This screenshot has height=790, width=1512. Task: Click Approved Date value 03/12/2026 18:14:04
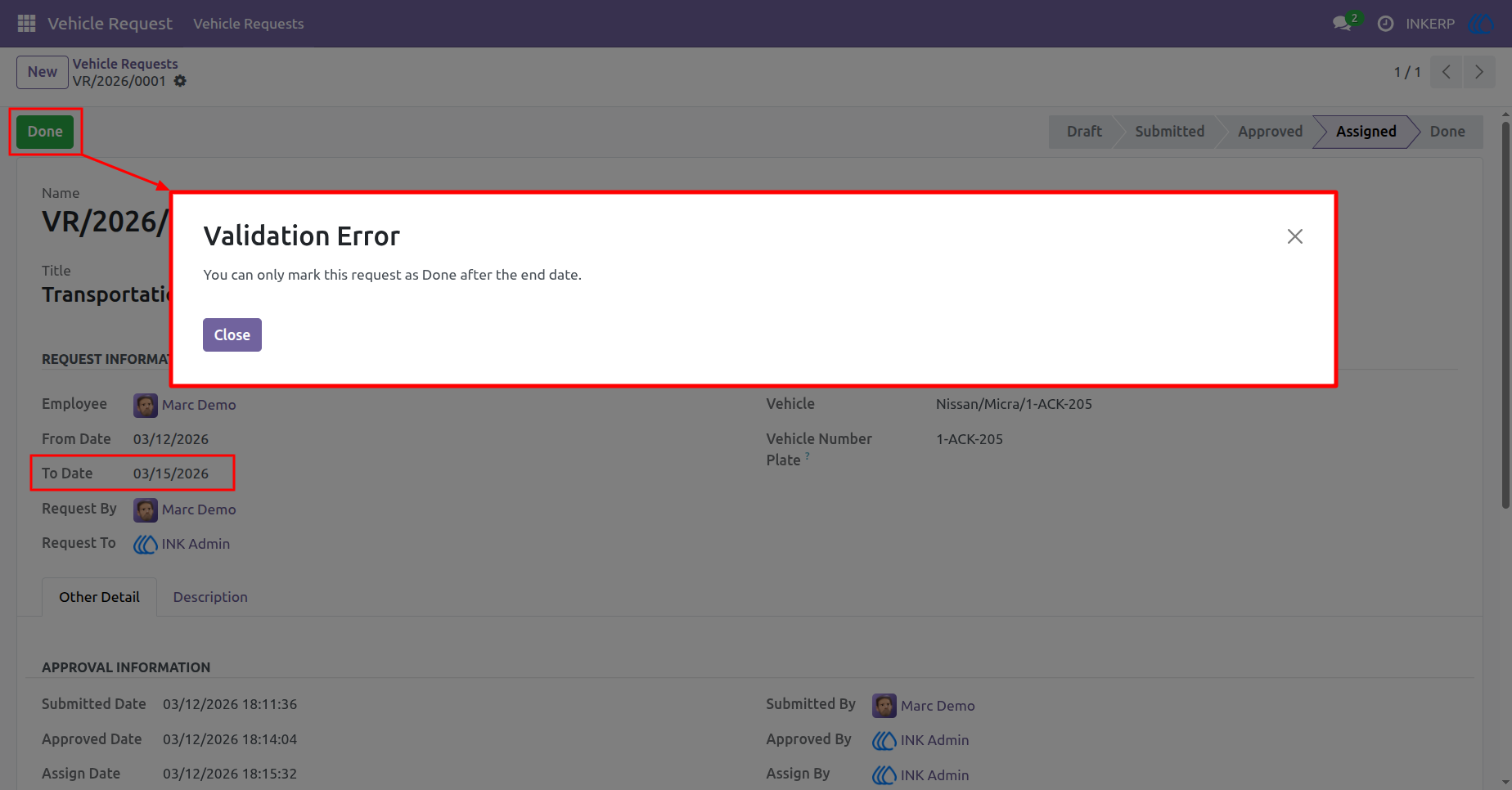pyautogui.click(x=230, y=739)
